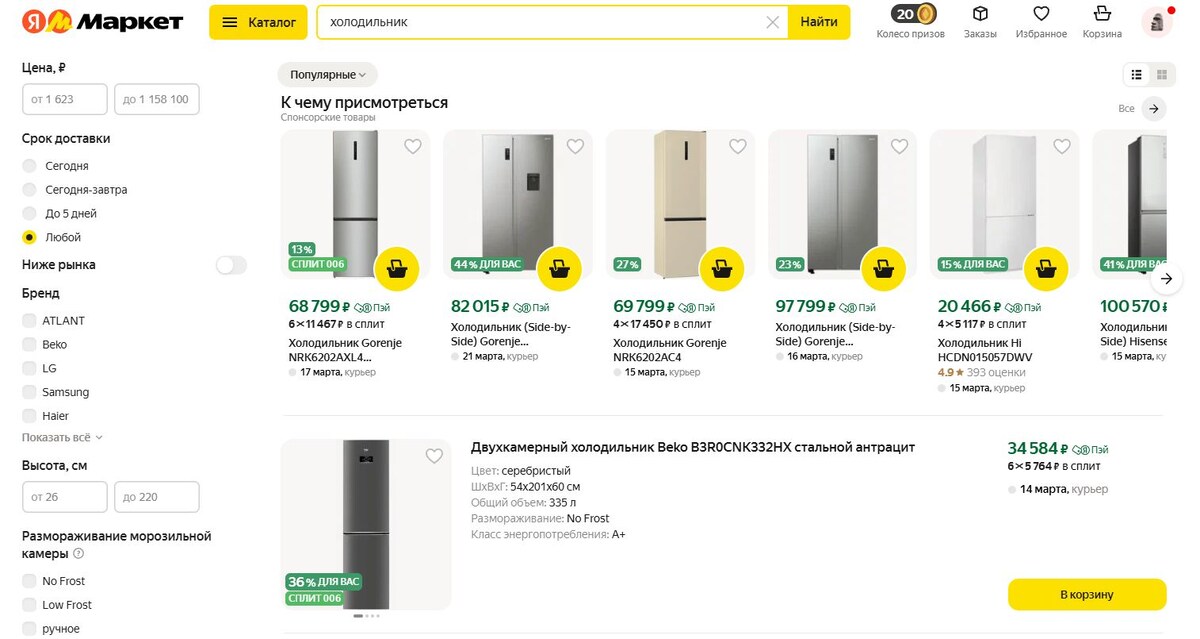The image size is (1200, 639).
Task: Open the user profile avatar
Action: click(x=1156, y=22)
